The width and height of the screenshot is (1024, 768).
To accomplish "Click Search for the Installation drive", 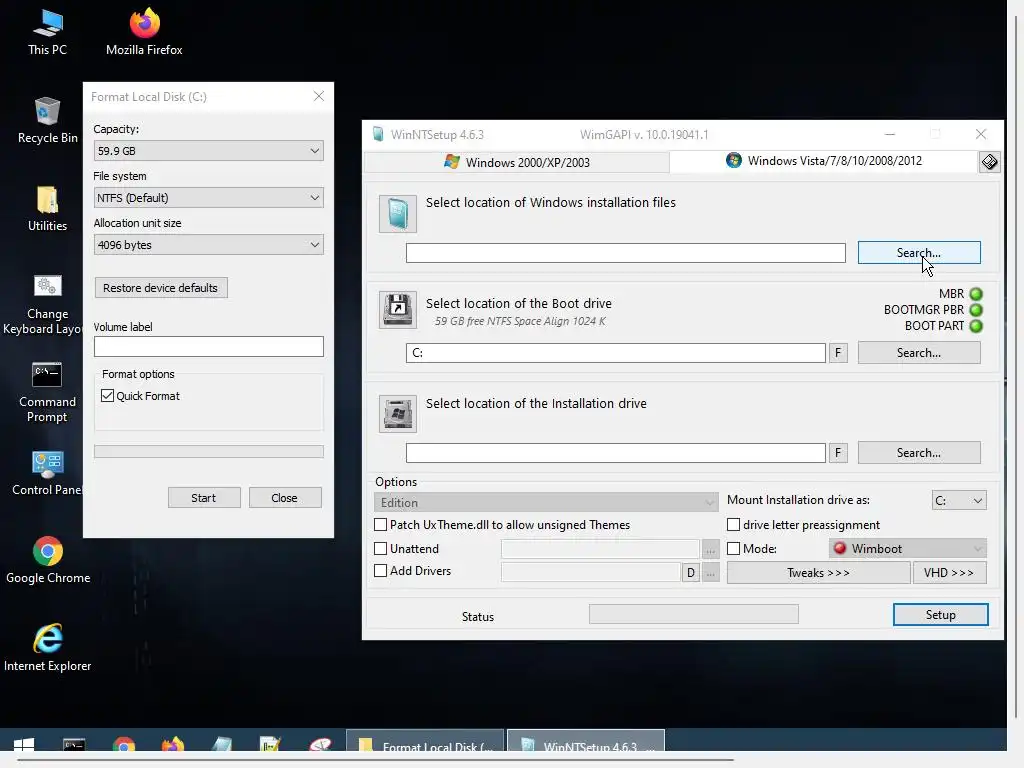I will (919, 453).
